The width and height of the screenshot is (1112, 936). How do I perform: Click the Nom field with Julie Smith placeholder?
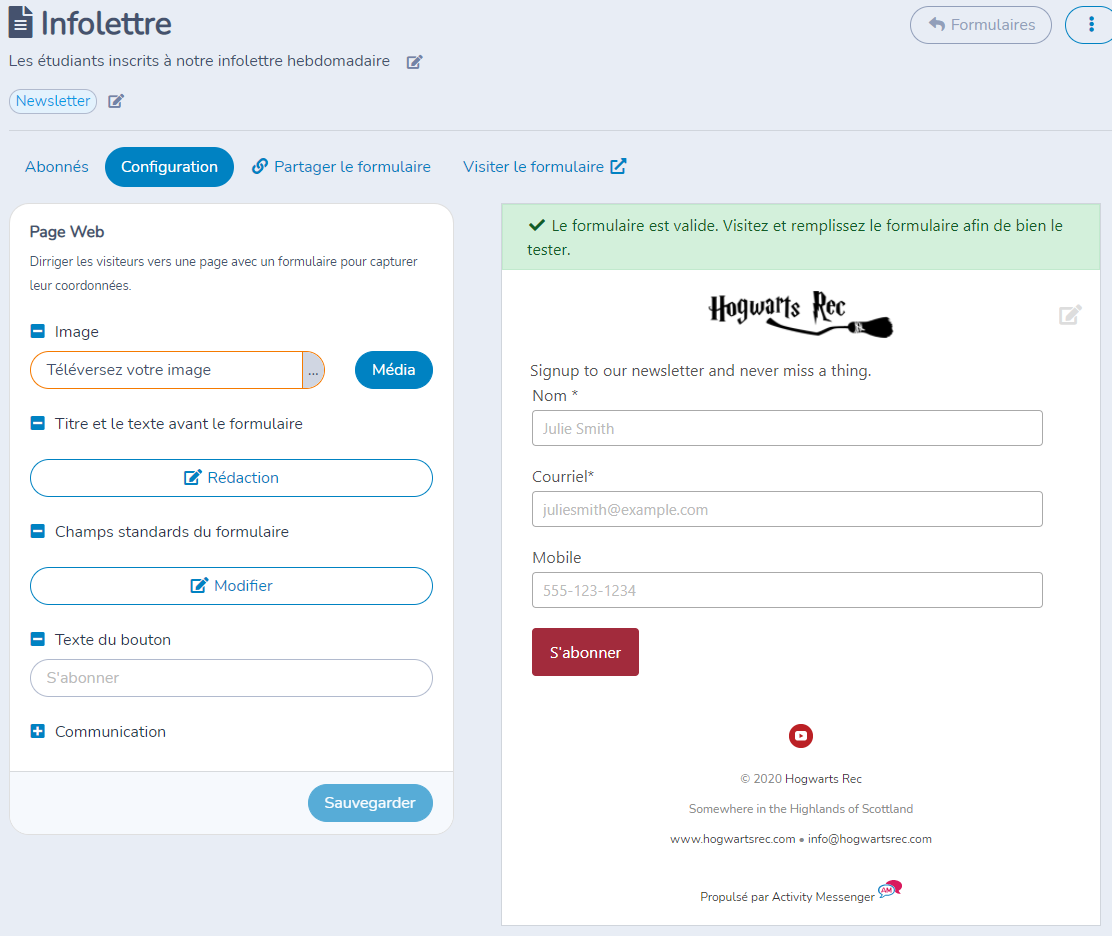point(787,428)
